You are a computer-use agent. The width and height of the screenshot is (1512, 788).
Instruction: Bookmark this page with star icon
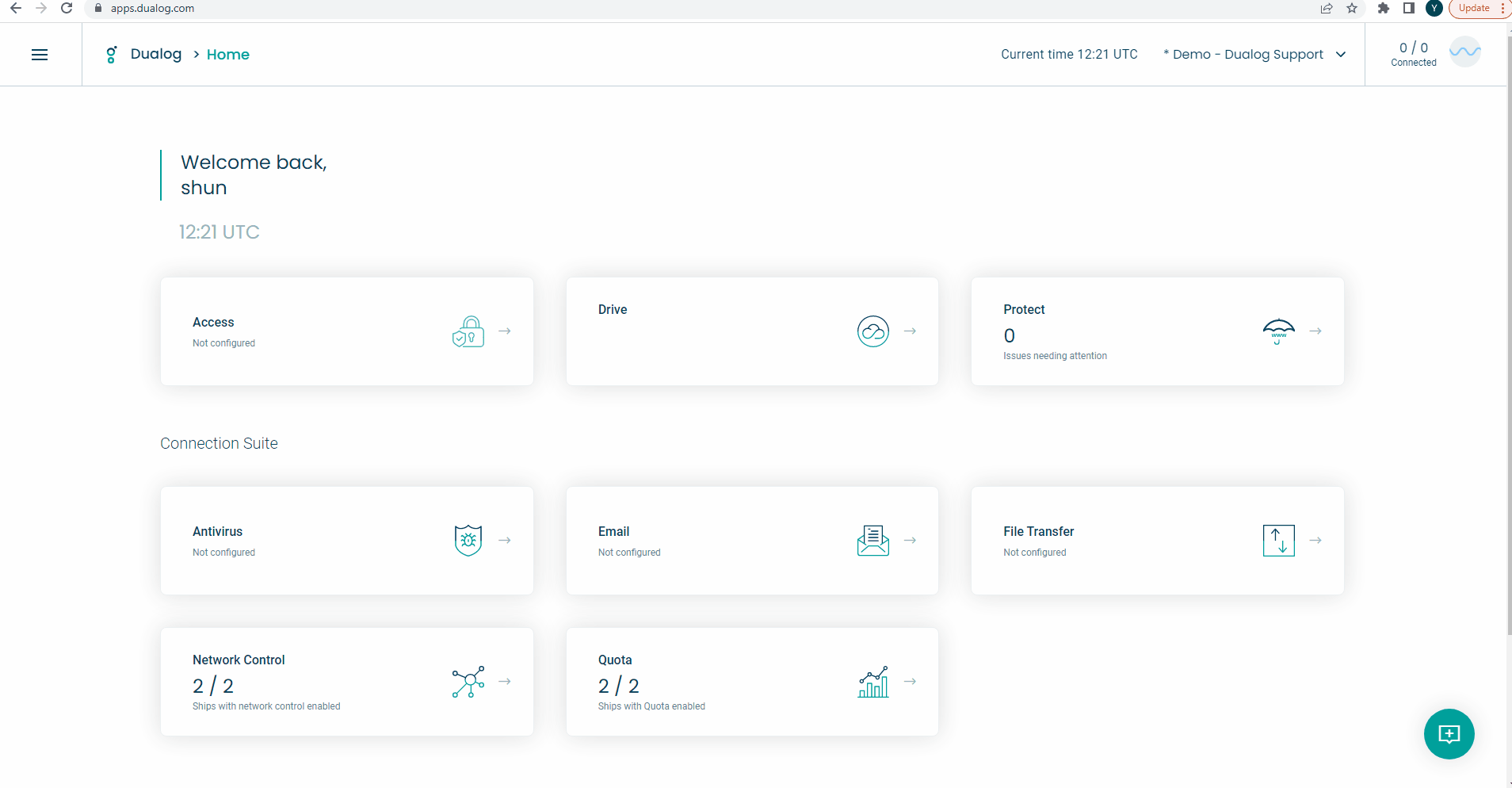point(1352,8)
